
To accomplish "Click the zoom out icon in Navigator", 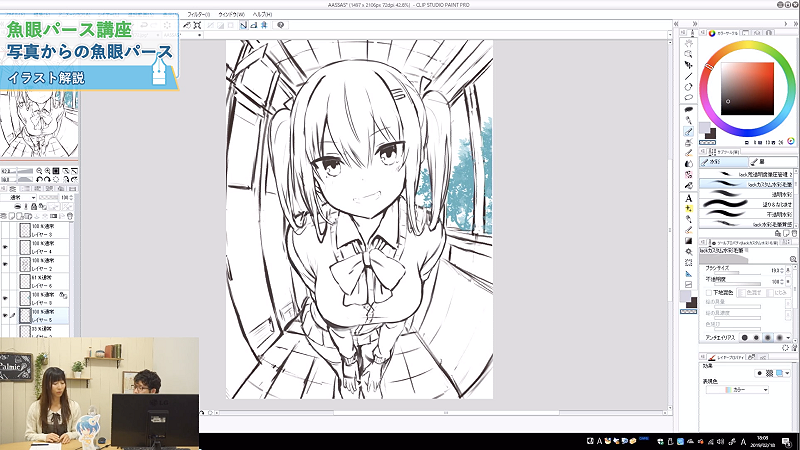I will click(39, 171).
